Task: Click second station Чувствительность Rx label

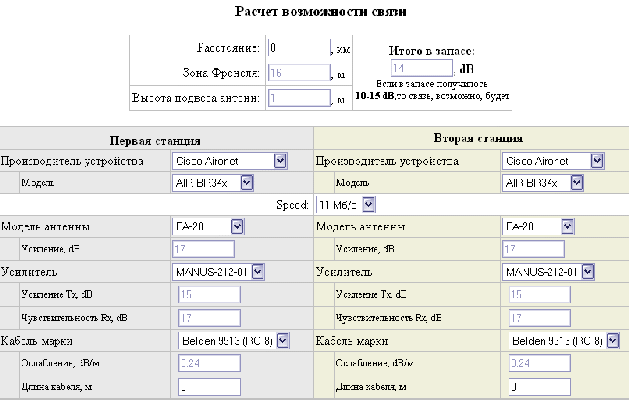Action: pyautogui.click(x=389, y=318)
